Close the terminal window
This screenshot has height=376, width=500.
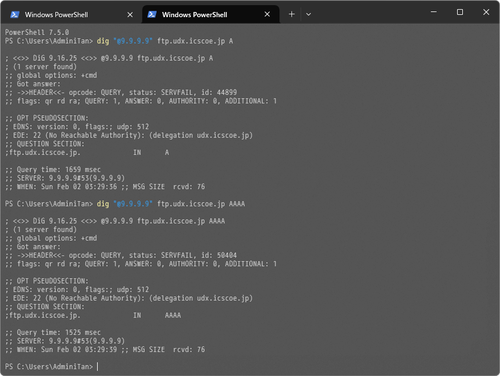click(486, 12)
